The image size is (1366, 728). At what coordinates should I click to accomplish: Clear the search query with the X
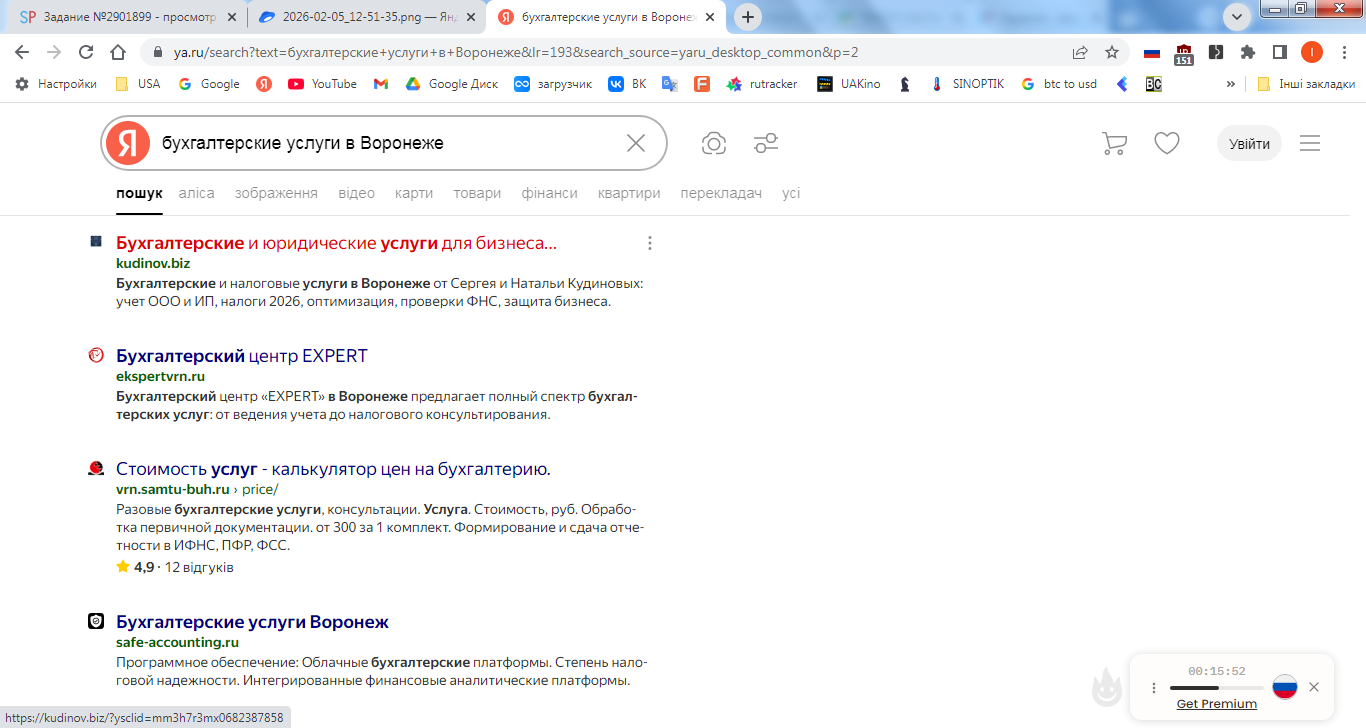click(x=636, y=143)
